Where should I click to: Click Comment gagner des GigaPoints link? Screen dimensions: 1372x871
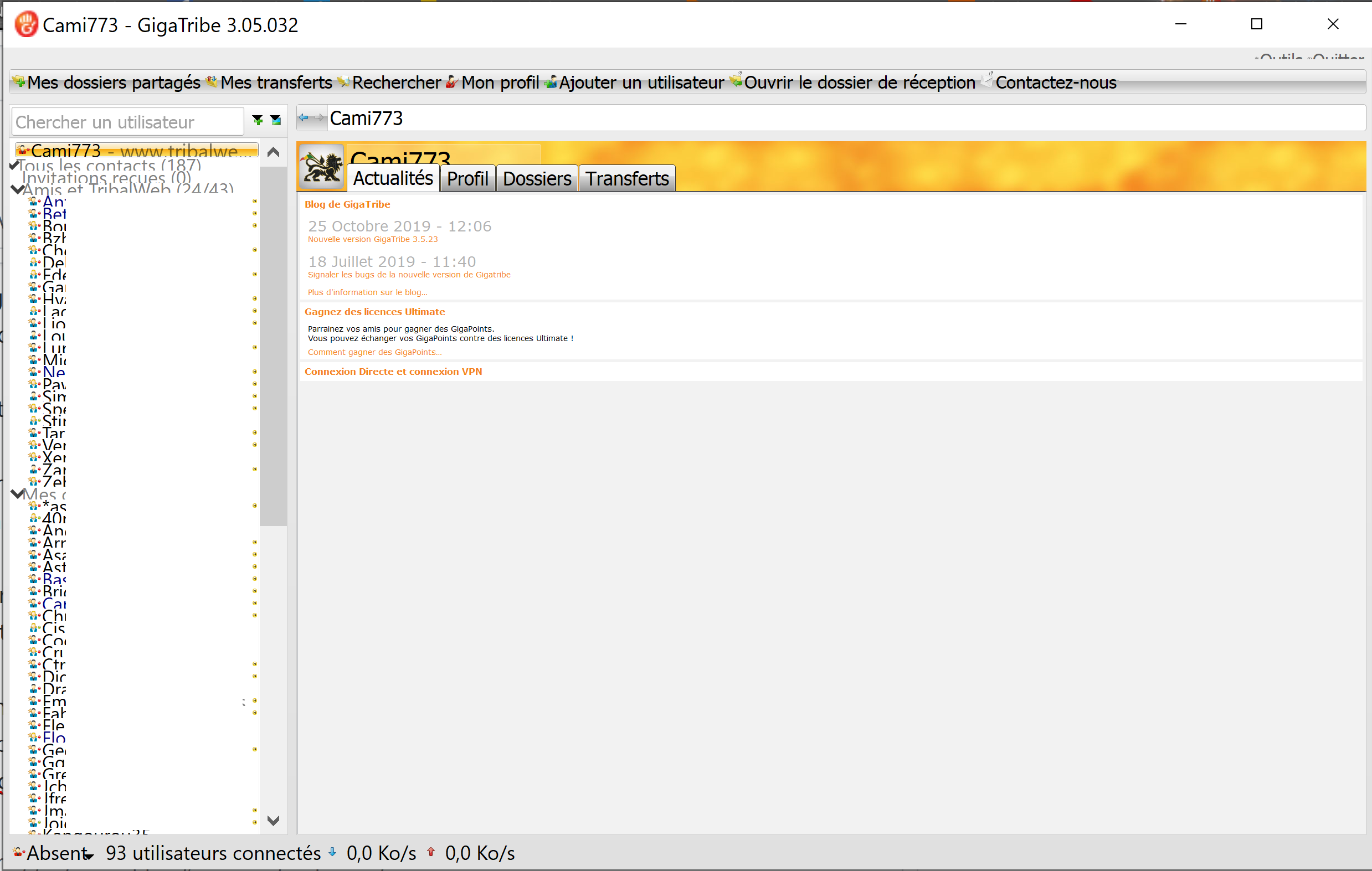pyautogui.click(x=374, y=352)
